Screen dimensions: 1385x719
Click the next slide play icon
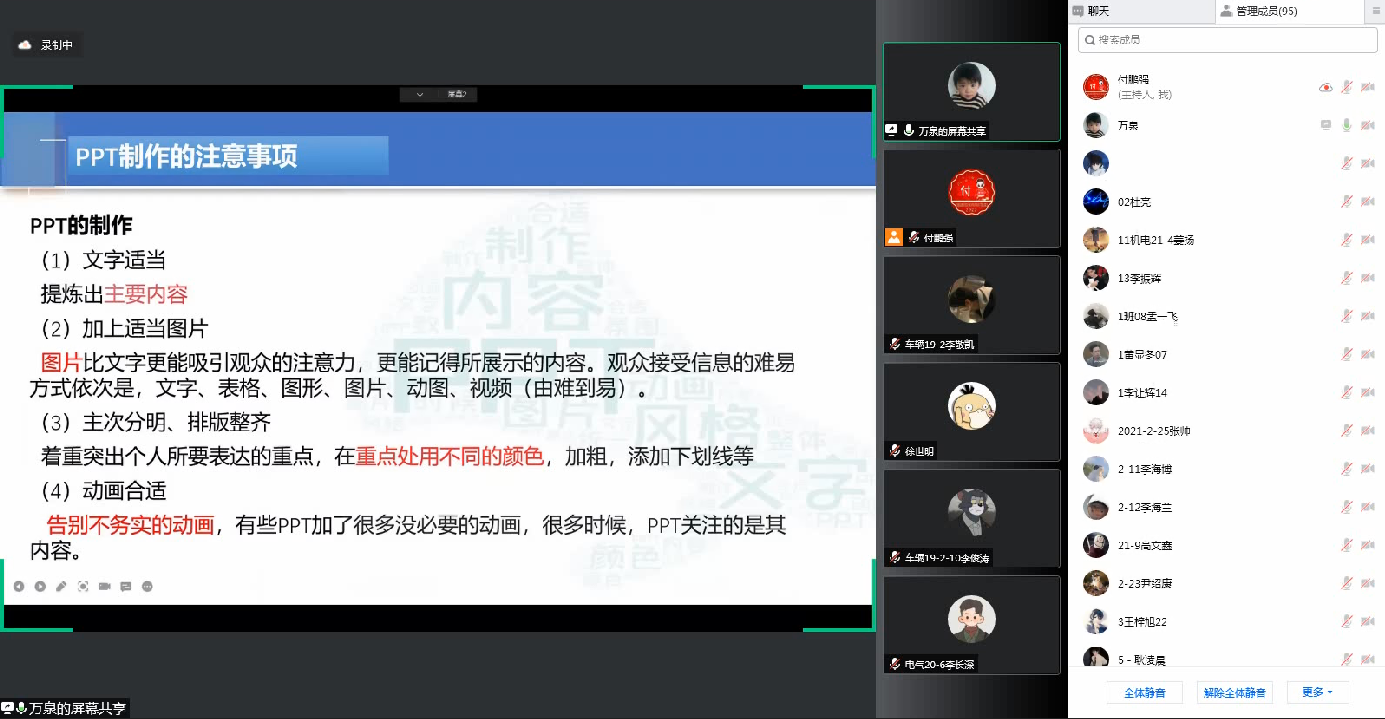coord(40,586)
